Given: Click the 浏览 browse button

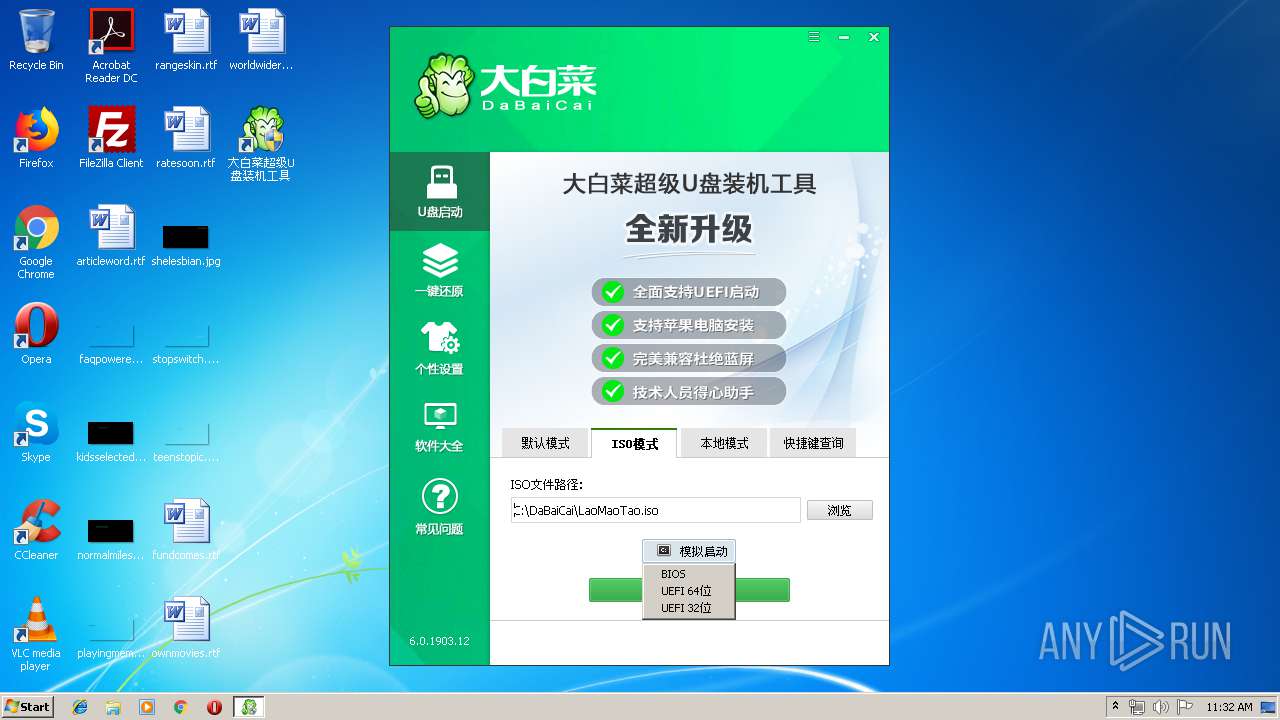Looking at the screenshot, I should tap(840, 510).
